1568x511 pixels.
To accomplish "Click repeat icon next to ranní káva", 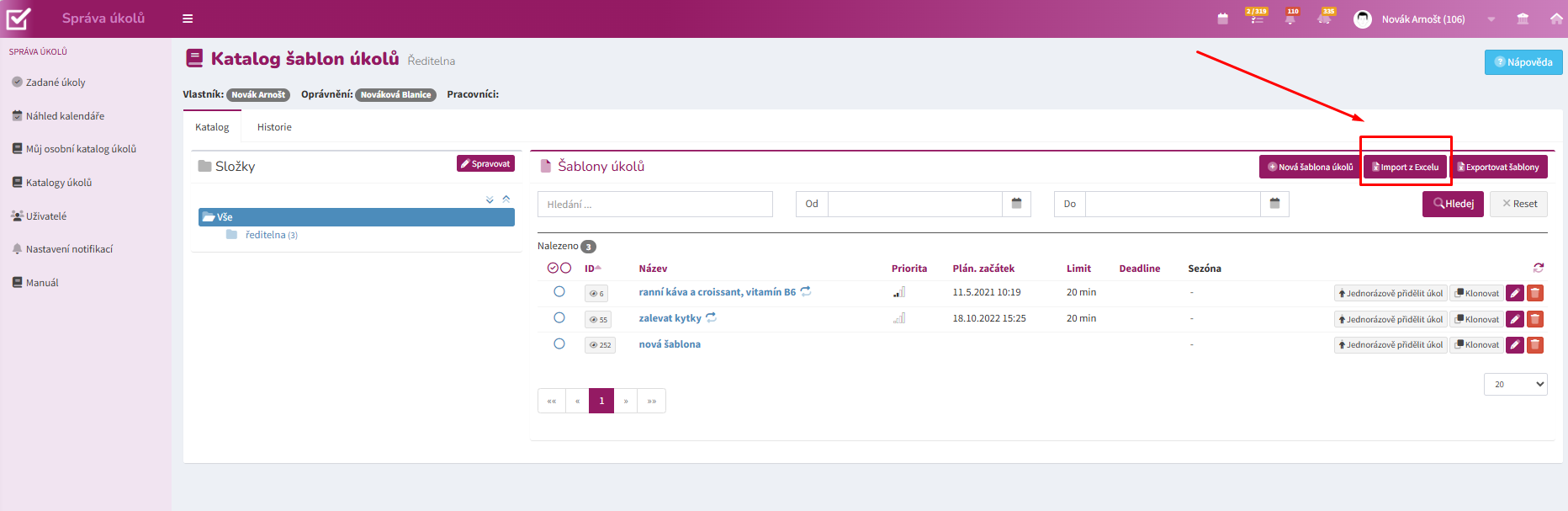I will (x=806, y=291).
